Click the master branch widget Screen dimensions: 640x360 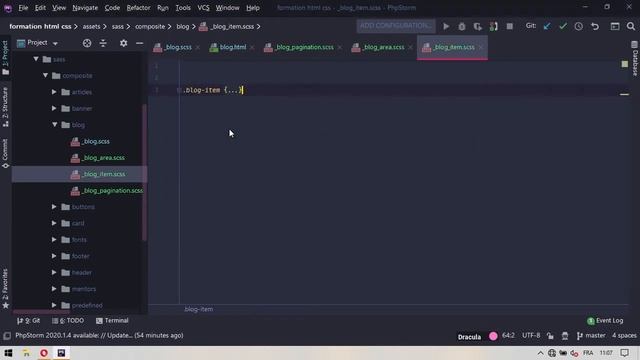click(x=591, y=336)
